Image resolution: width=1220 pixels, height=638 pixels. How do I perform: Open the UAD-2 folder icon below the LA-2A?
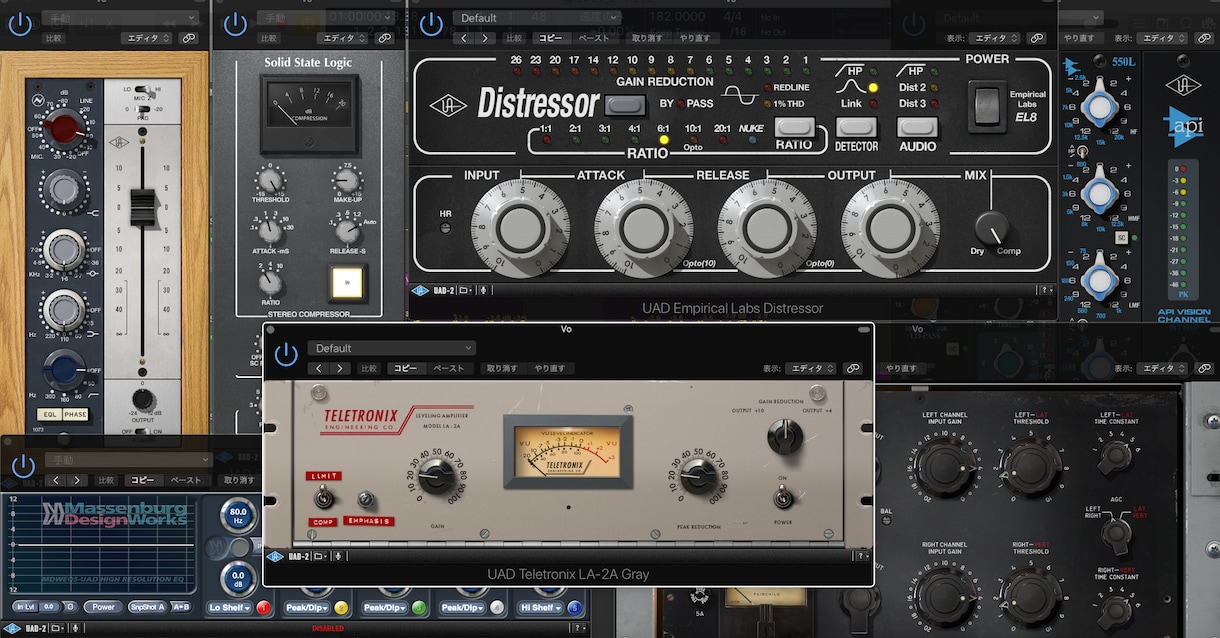pyautogui.click(x=320, y=556)
